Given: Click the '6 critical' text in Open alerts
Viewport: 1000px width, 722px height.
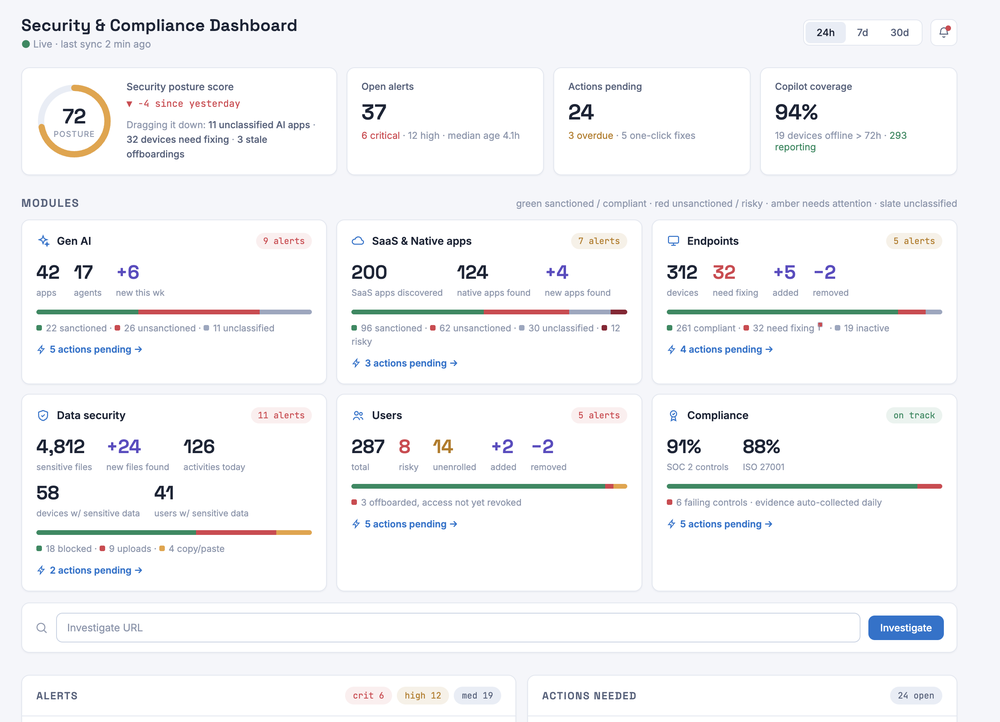Looking at the screenshot, I should [381, 136].
